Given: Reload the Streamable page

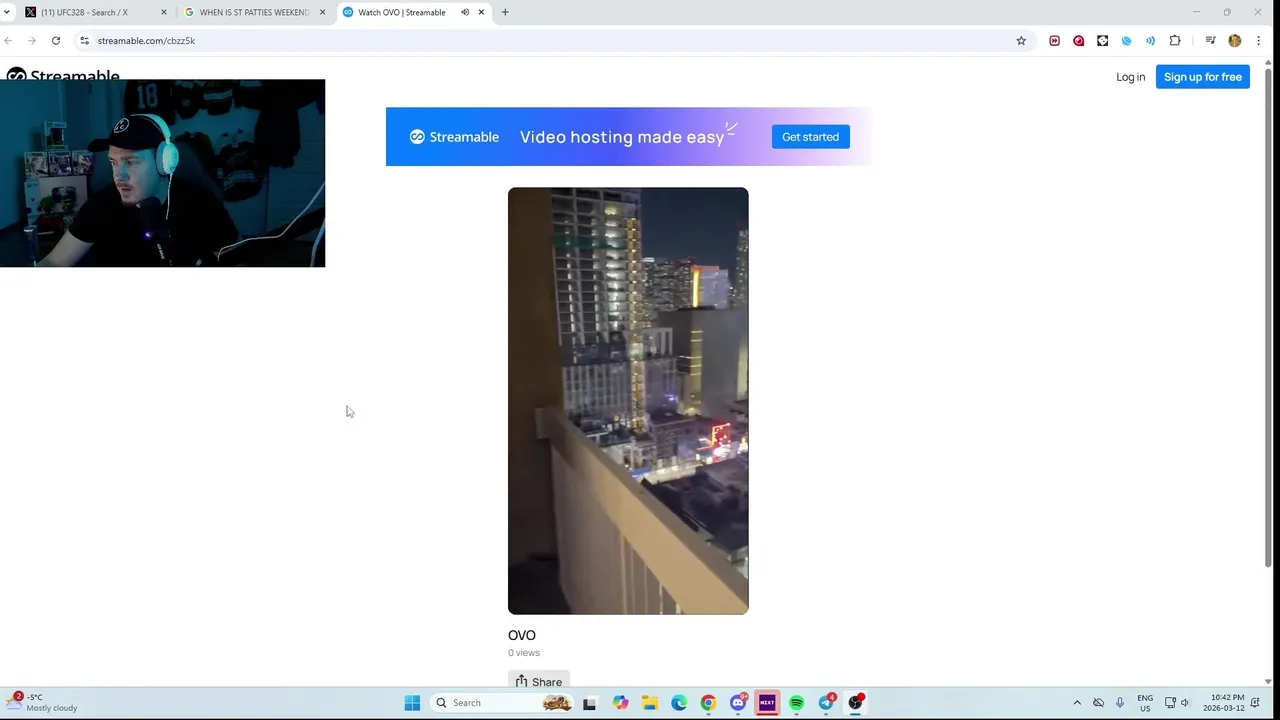Looking at the screenshot, I should (56, 41).
